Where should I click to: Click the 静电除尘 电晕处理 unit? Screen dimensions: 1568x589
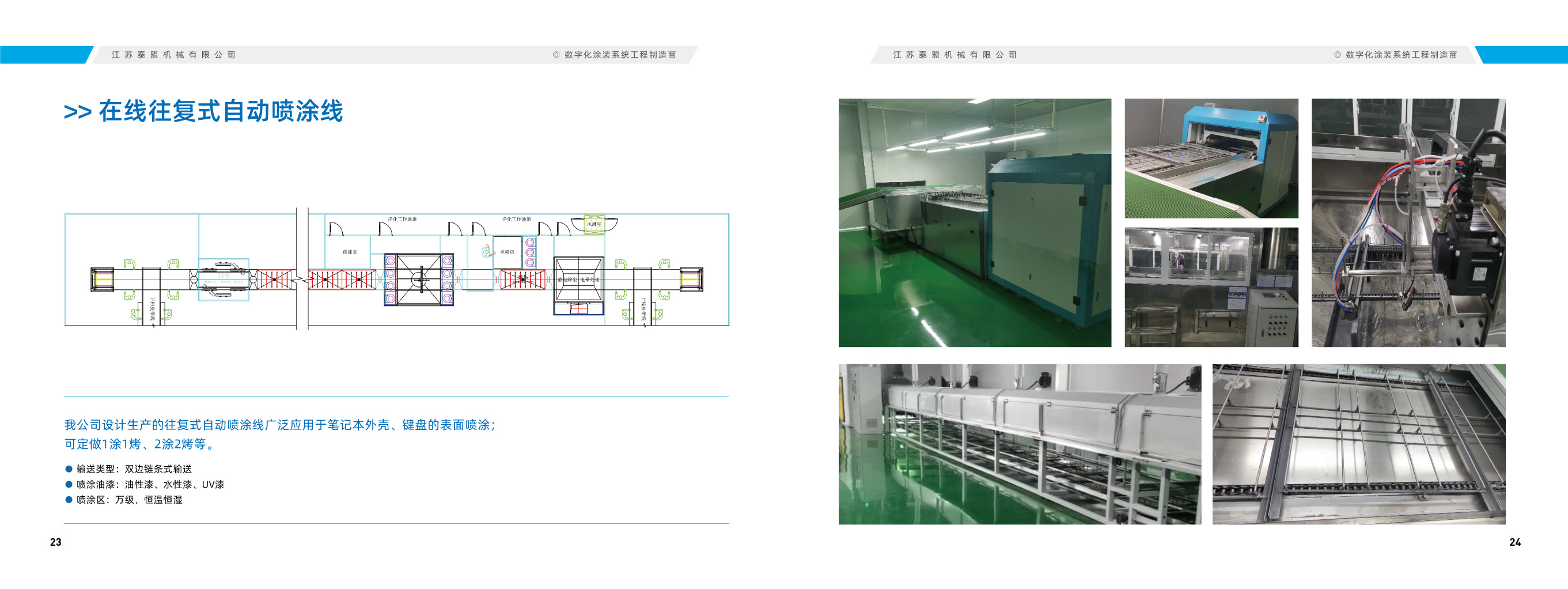coord(578,280)
